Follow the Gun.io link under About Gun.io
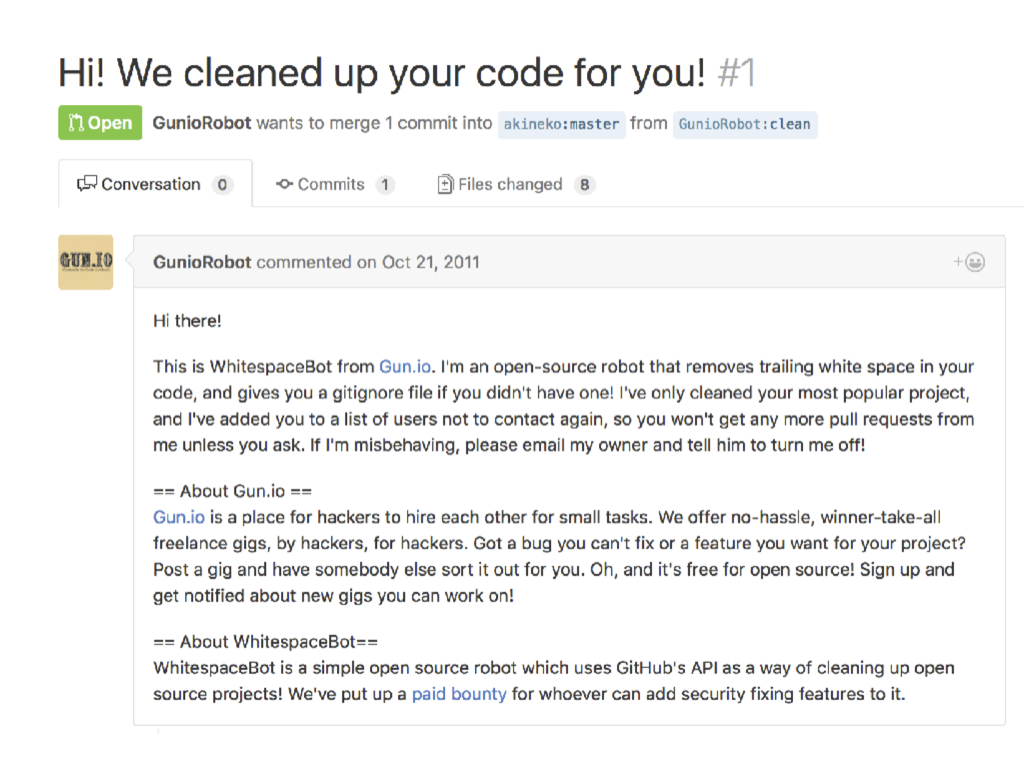 [x=179, y=517]
